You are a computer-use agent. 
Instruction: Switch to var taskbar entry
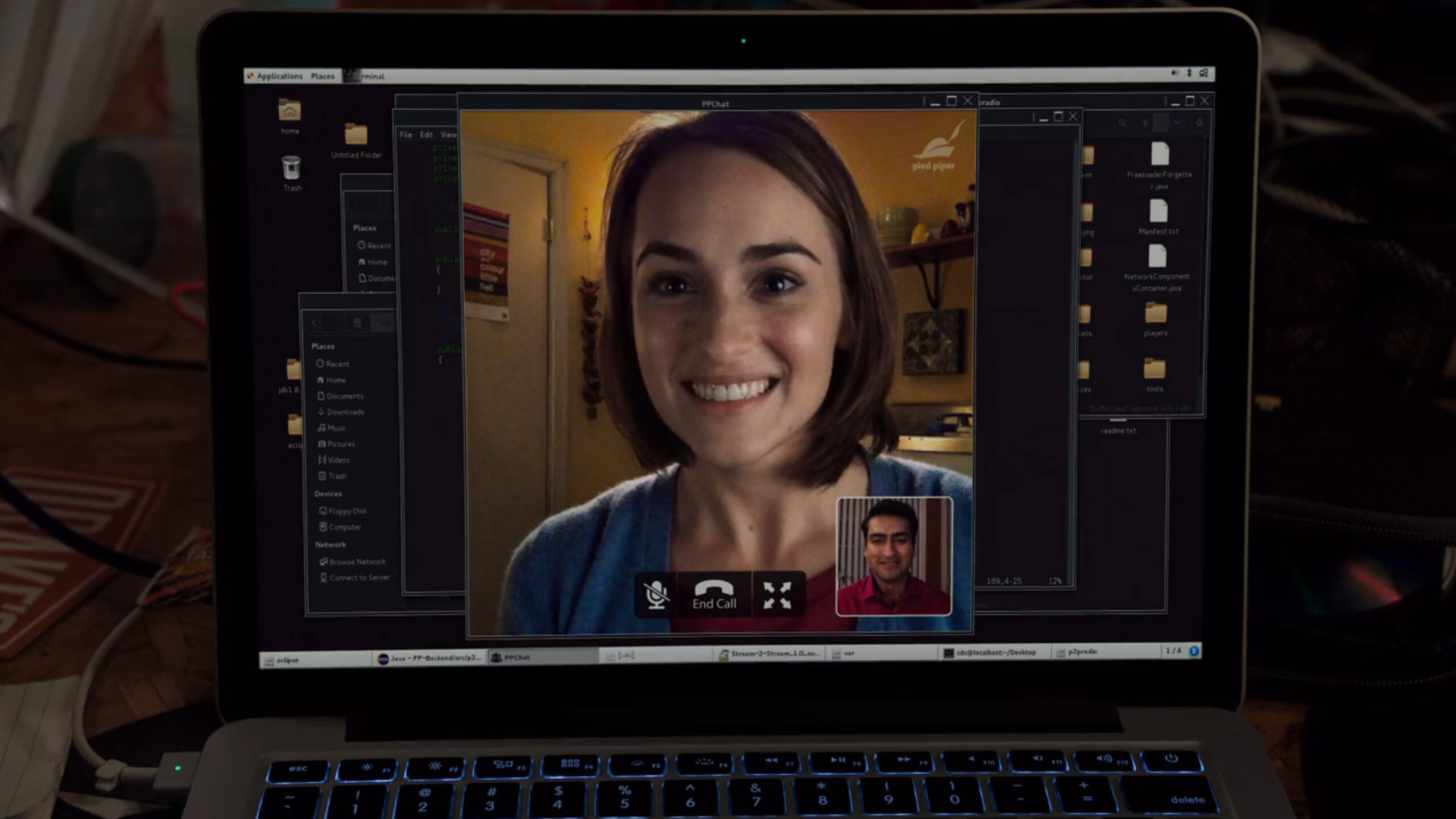coord(882,653)
